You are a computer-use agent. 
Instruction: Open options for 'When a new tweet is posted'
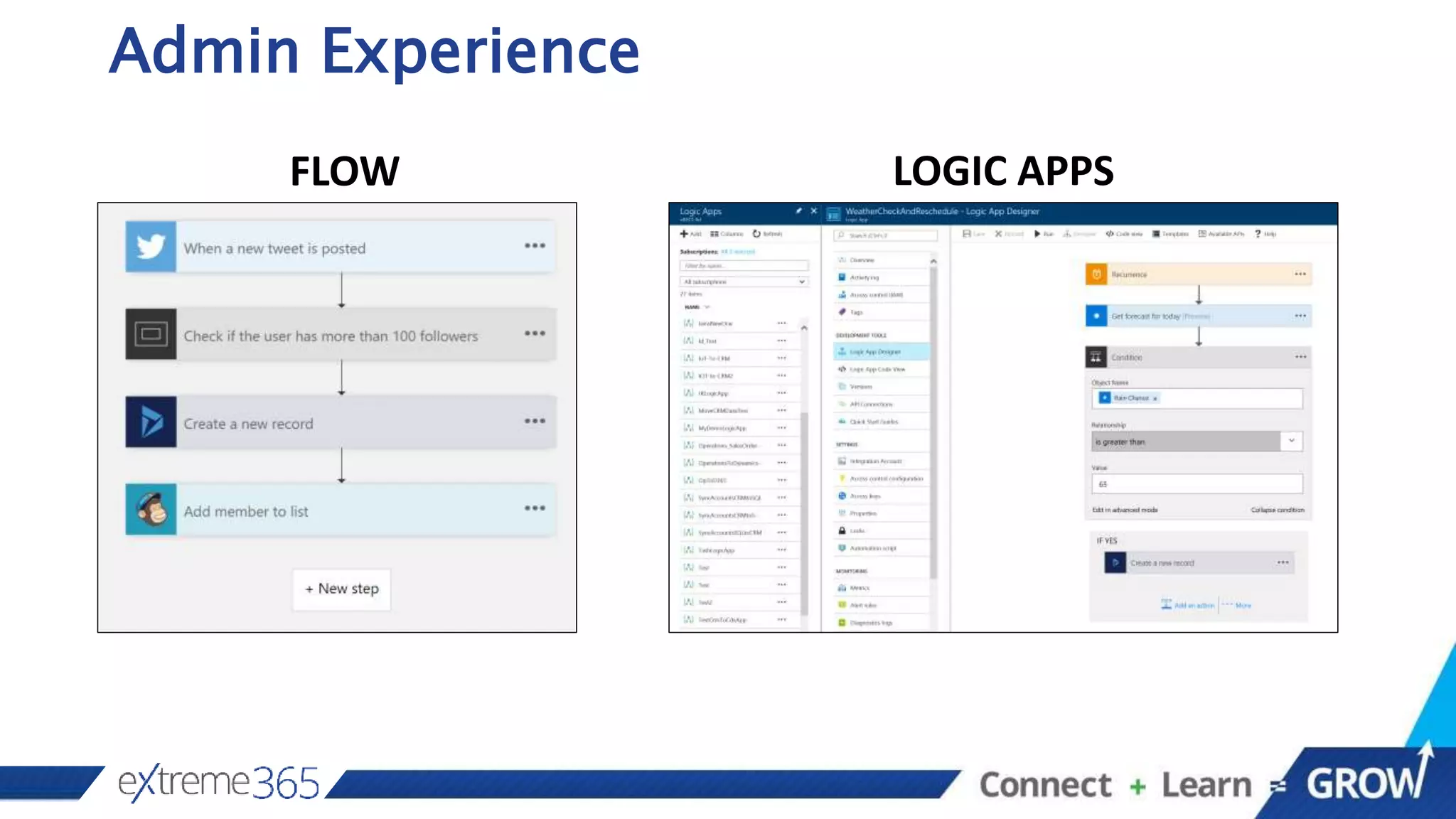(x=535, y=246)
